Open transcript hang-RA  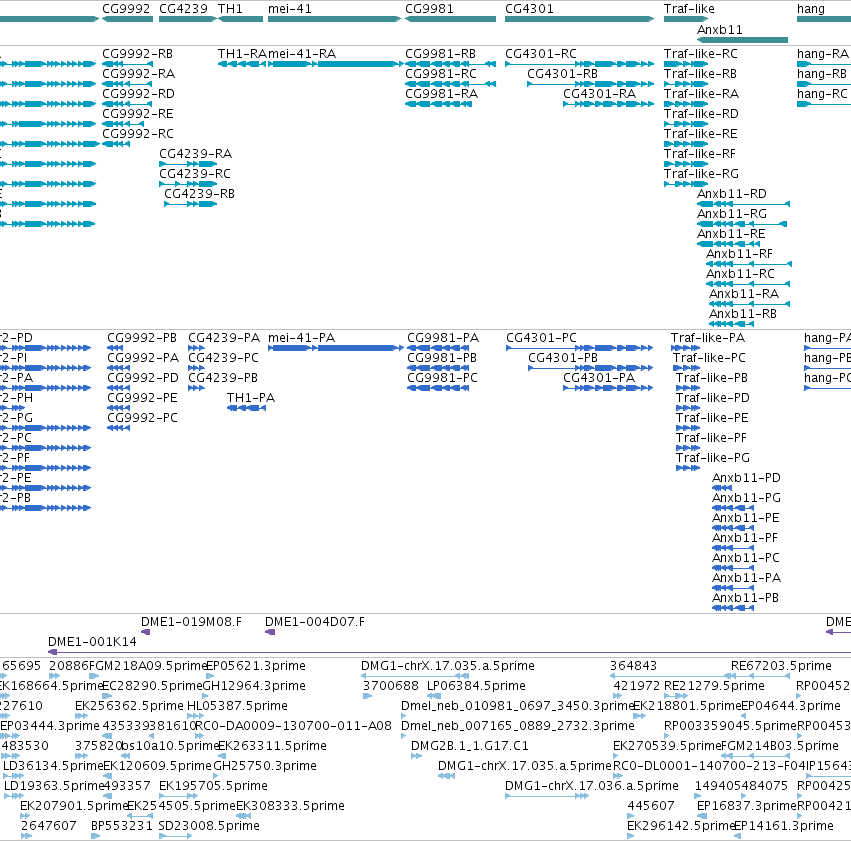point(822,54)
